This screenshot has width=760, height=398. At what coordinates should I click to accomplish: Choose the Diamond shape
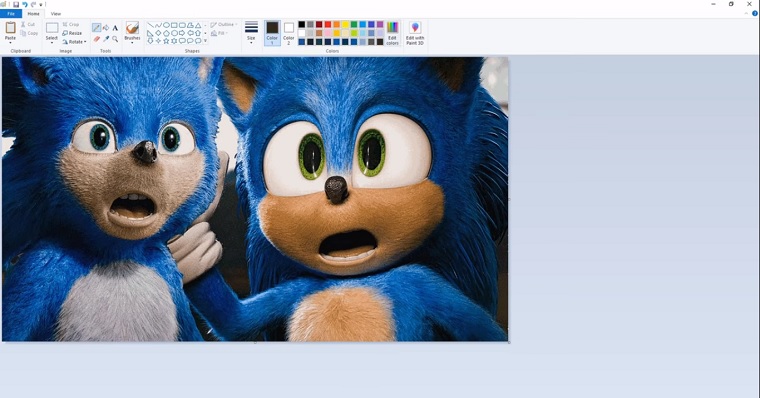pyautogui.click(x=158, y=33)
